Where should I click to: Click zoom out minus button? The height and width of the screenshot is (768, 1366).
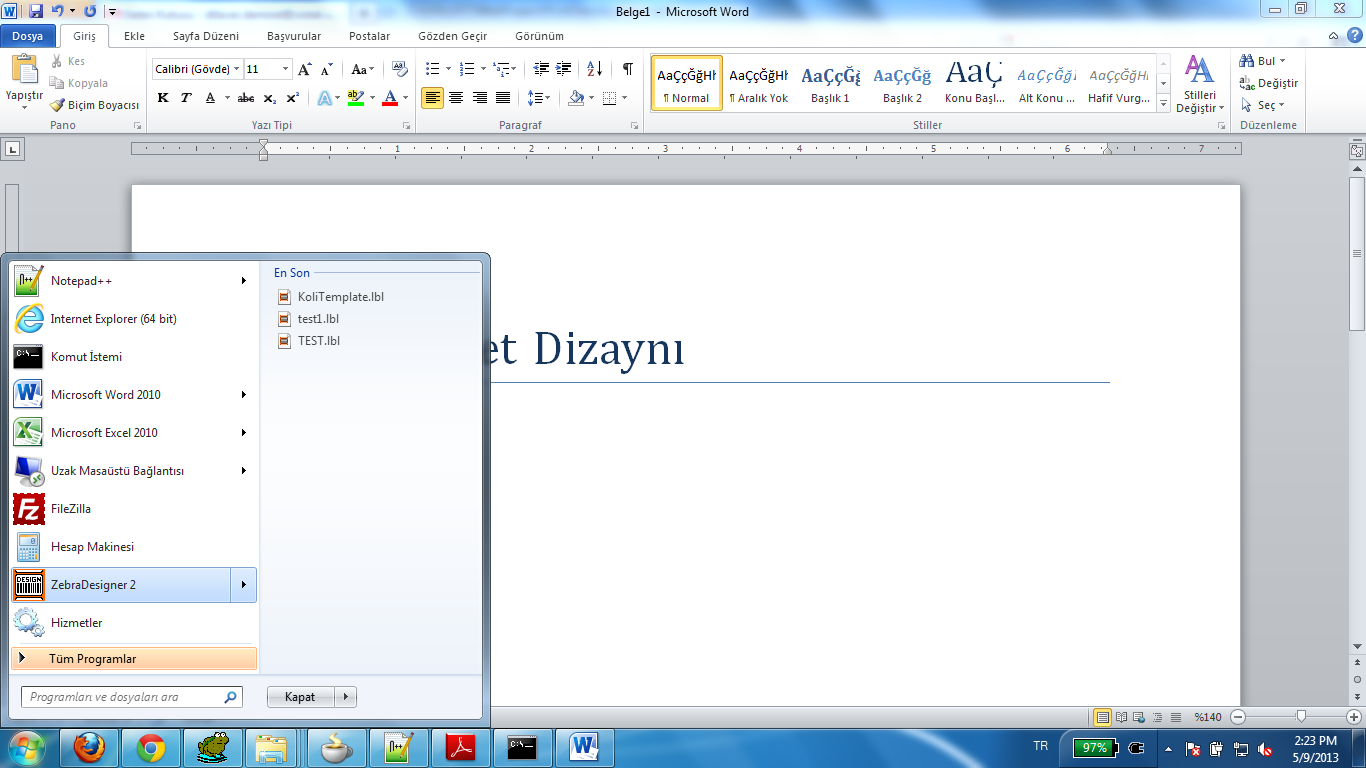[x=1238, y=717]
